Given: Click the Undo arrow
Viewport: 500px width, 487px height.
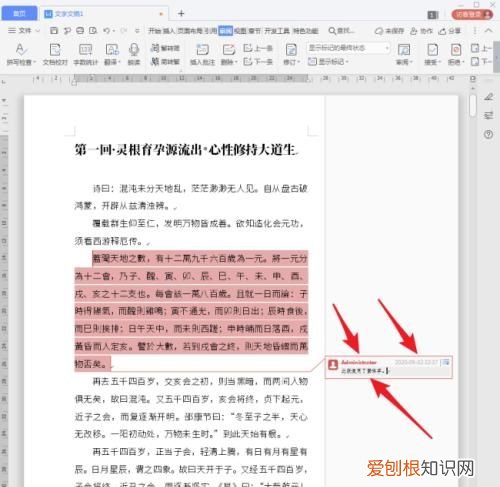Looking at the screenshot, I should [107, 31].
